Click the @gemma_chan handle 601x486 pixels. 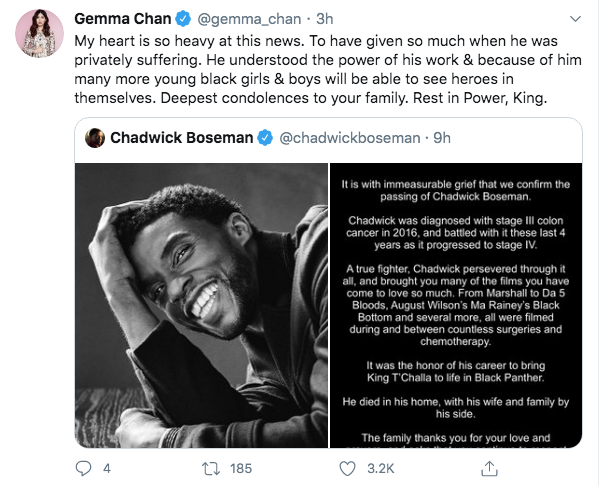(x=241, y=19)
